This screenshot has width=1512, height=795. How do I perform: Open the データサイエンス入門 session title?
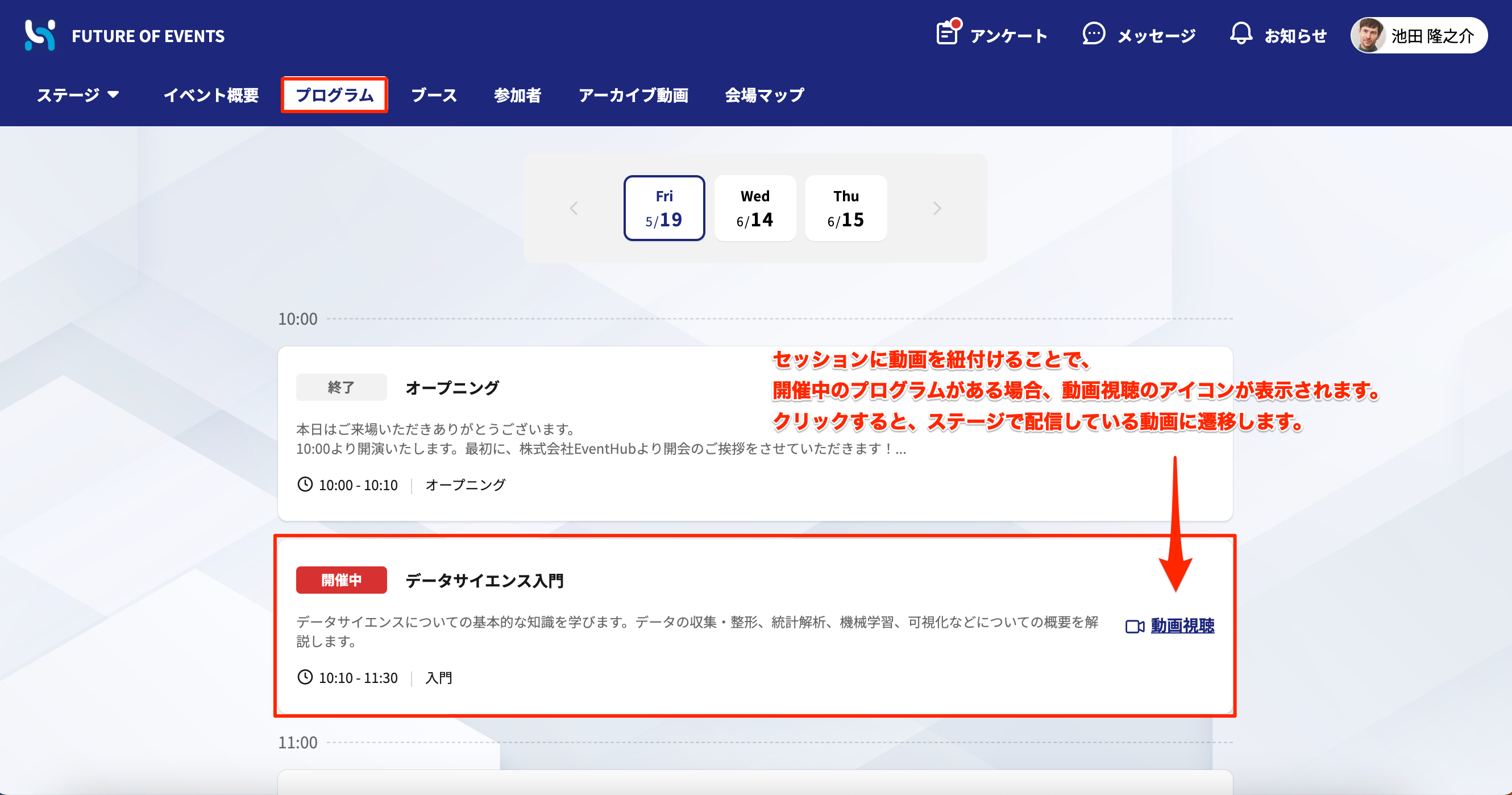coord(484,580)
